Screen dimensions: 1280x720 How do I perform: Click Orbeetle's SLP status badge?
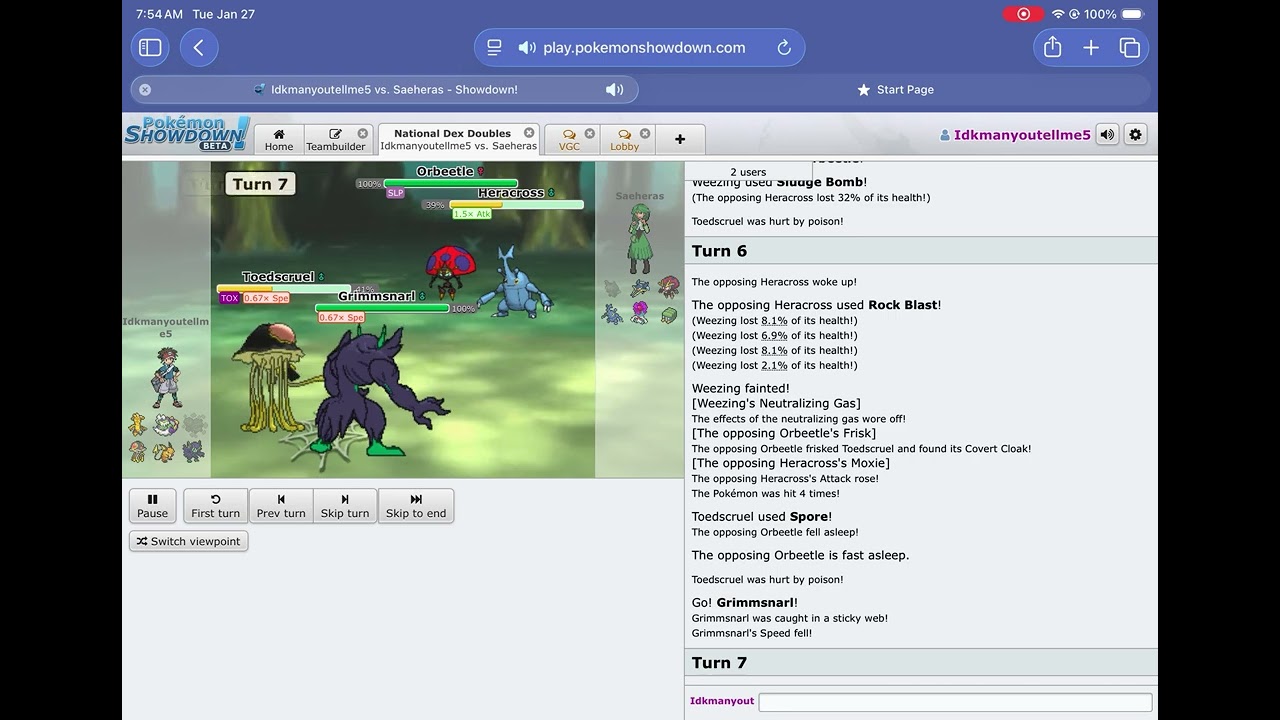[x=395, y=193]
